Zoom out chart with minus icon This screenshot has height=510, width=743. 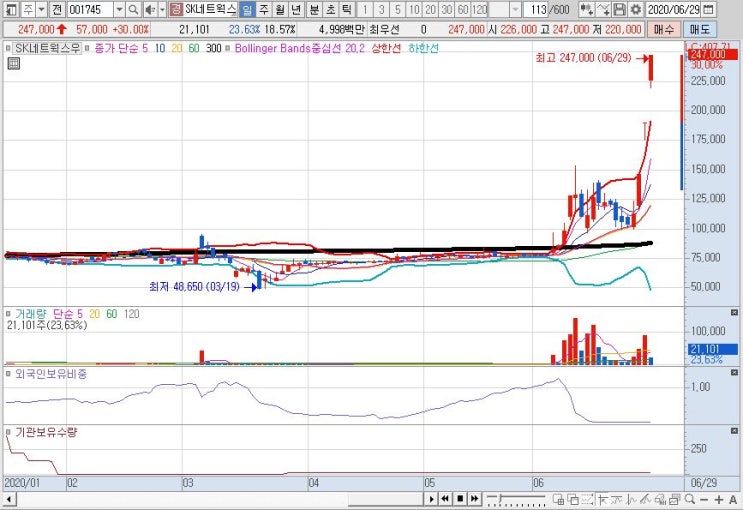[x=704, y=500]
